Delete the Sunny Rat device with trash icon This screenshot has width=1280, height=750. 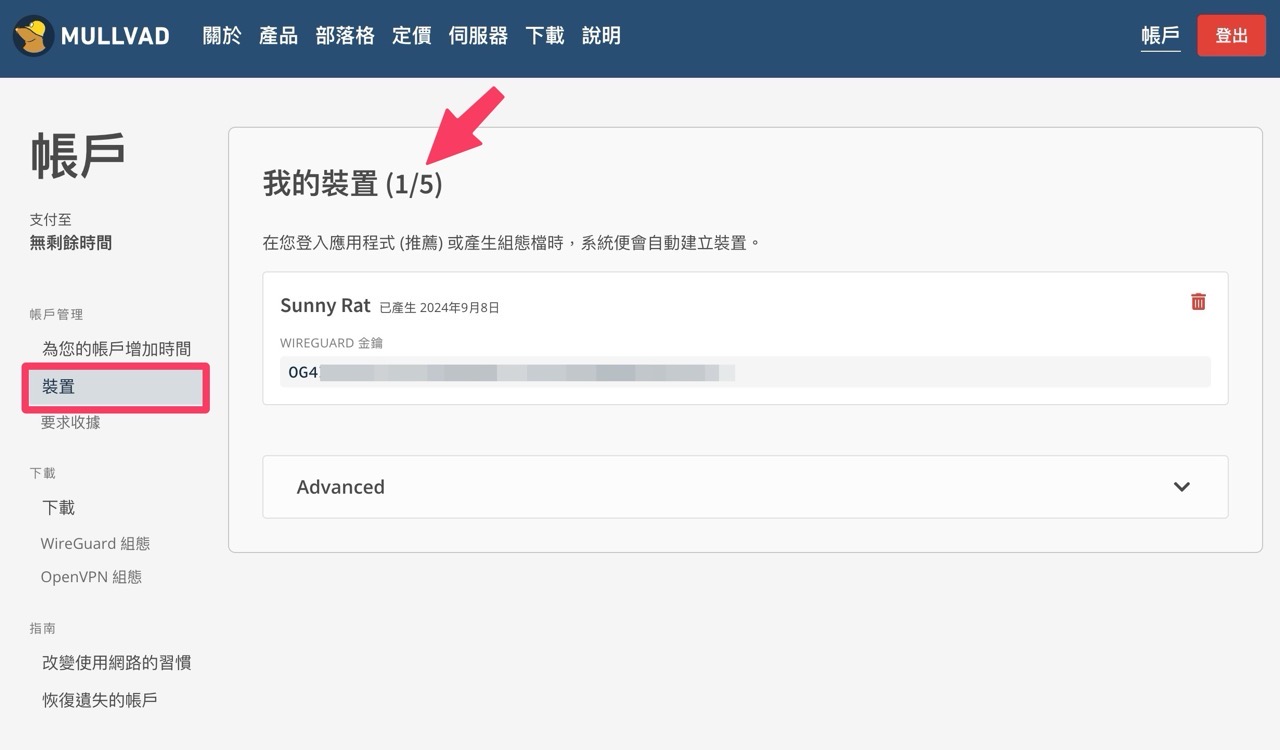click(1198, 301)
